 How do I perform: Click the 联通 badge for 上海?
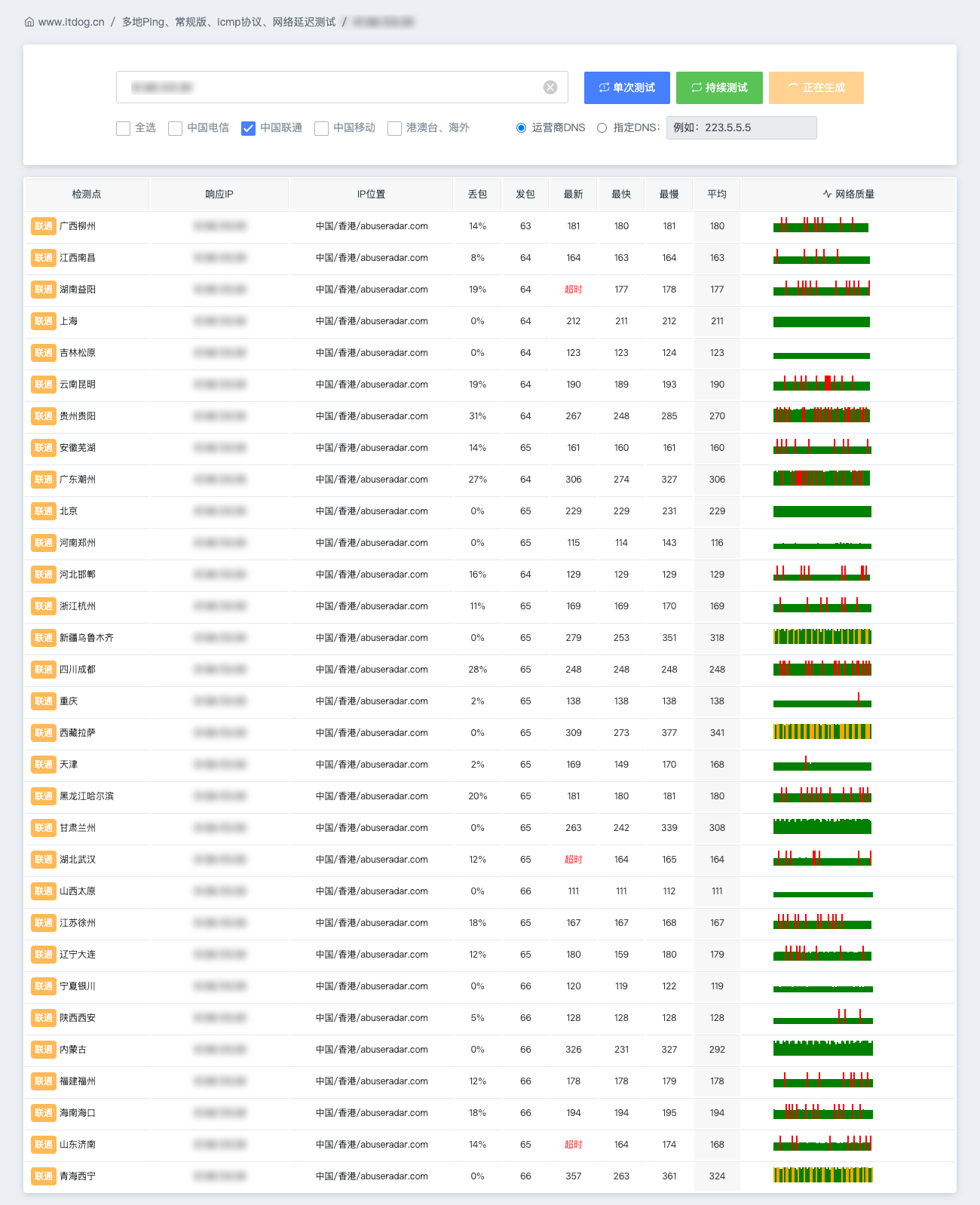pyautogui.click(x=44, y=321)
